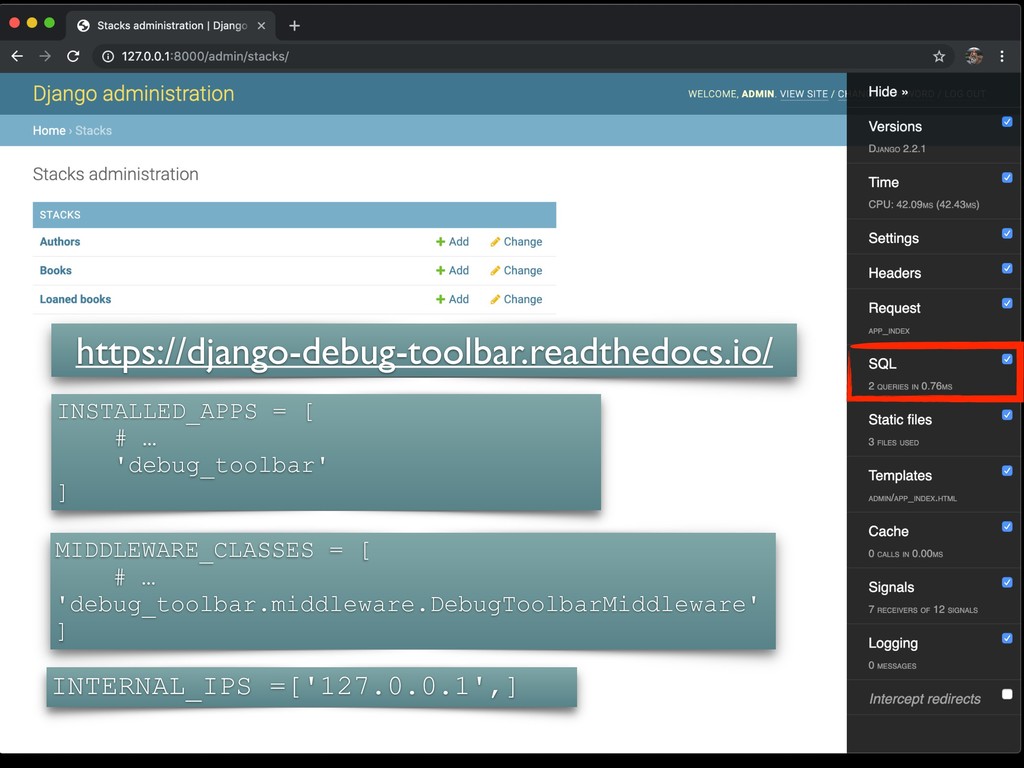Disable the SQL panel checkbox
The height and width of the screenshot is (768, 1024).
1007,359
